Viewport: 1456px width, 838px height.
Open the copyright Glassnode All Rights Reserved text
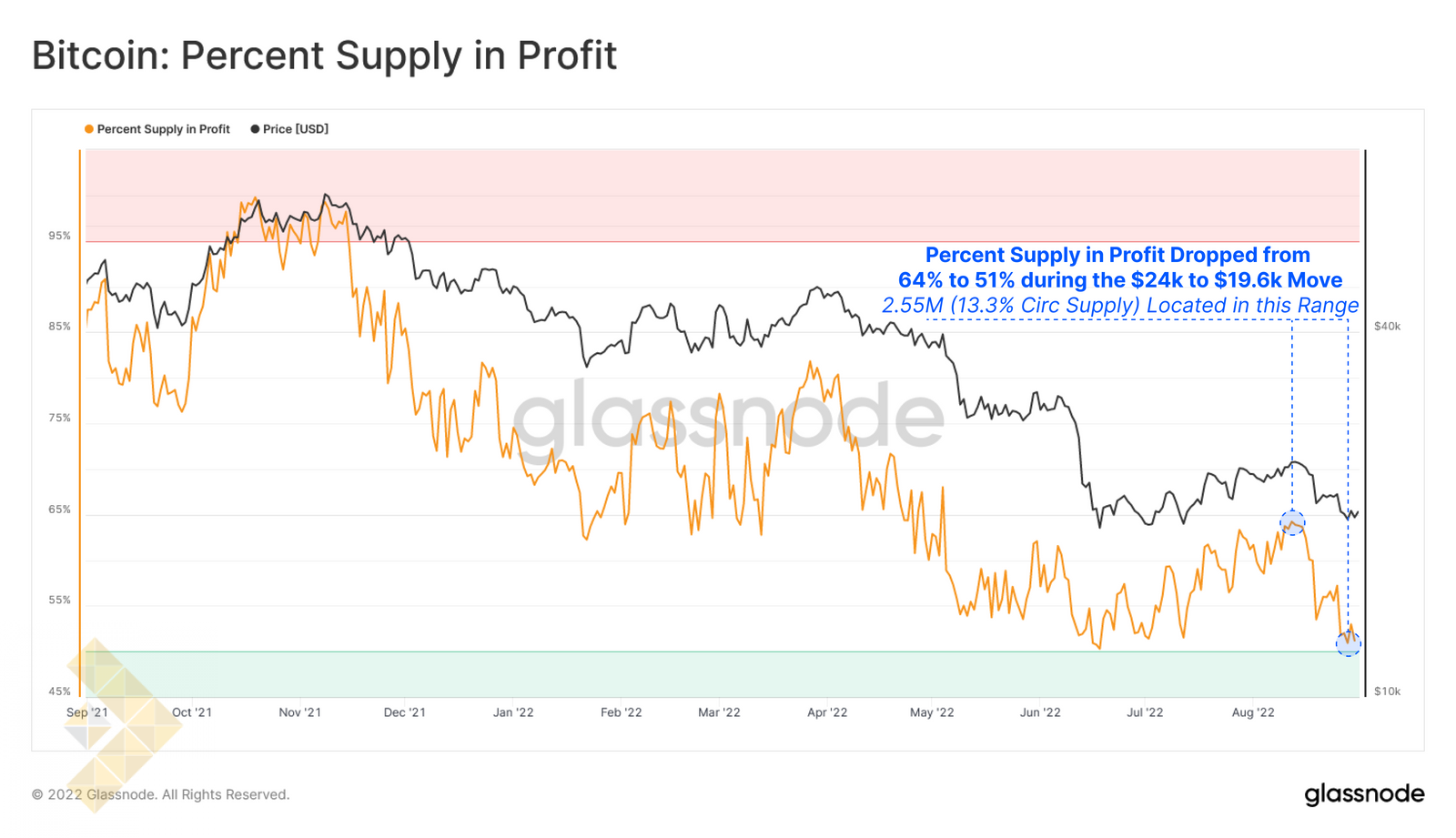pyautogui.click(x=160, y=794)
